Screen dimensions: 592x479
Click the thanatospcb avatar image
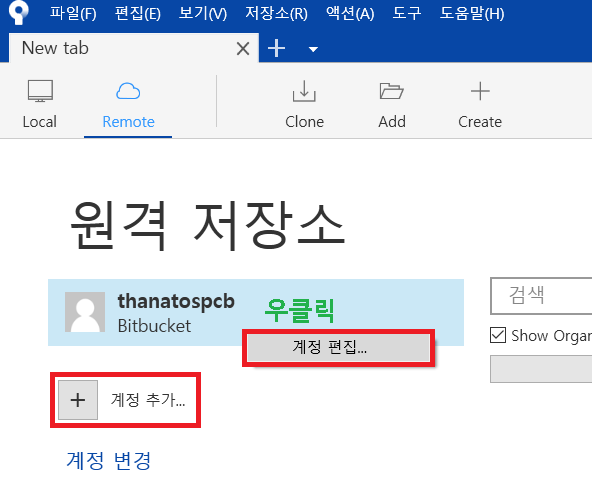coord(85,312)
